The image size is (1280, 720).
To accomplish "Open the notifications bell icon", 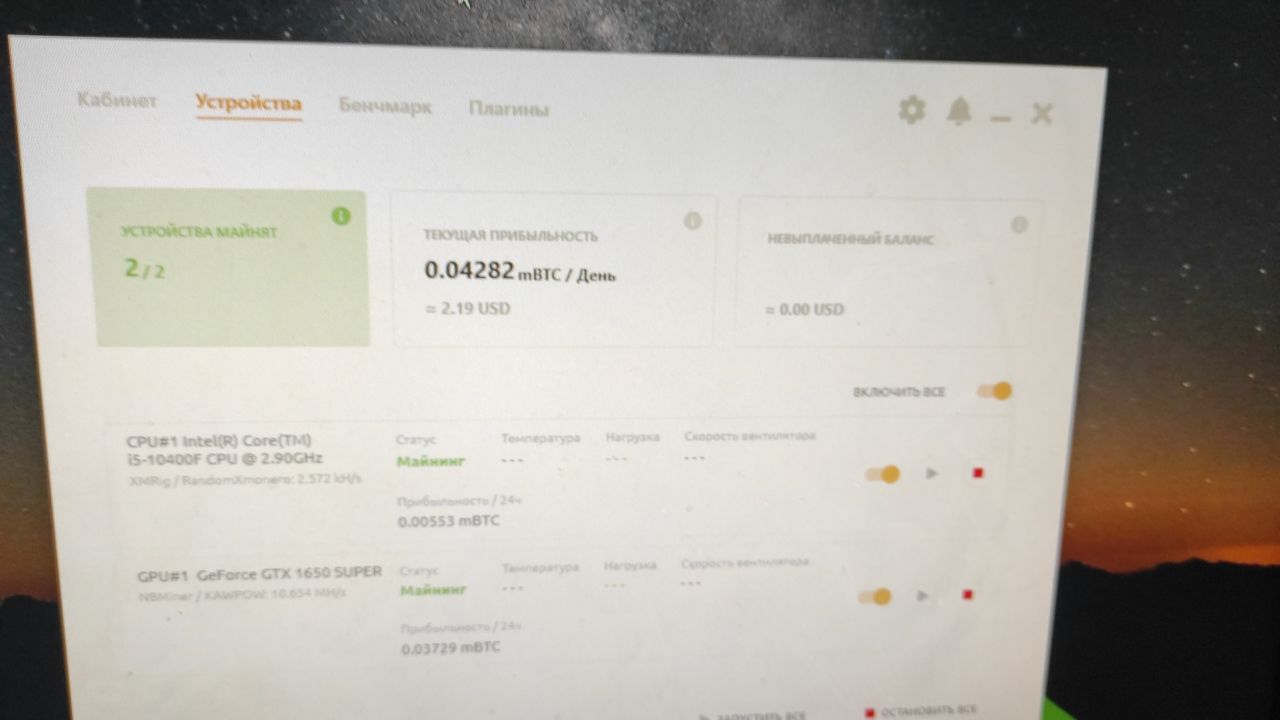I will pos(958,111).
